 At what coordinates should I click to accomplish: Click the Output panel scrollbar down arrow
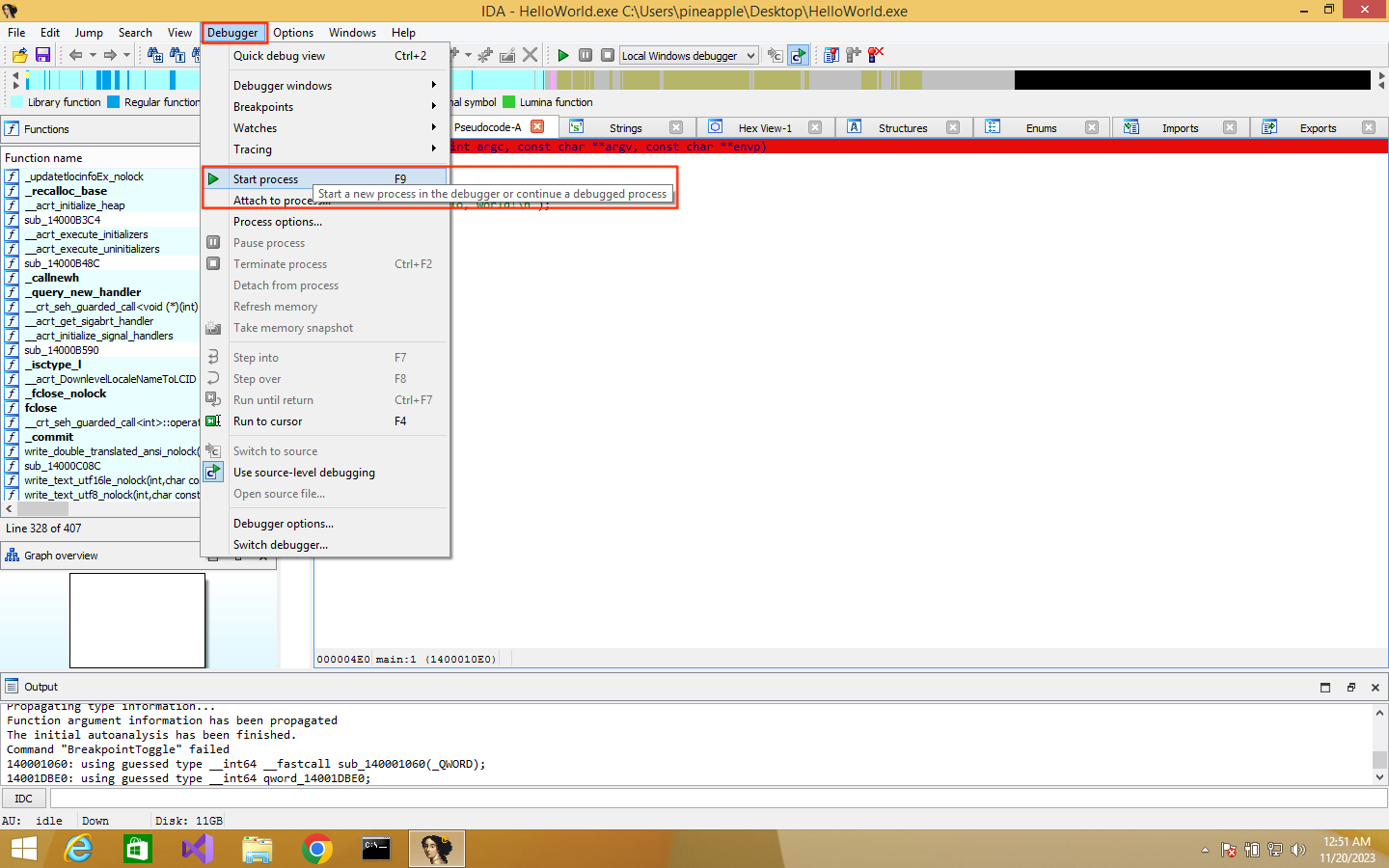(x=1379, y=777)
